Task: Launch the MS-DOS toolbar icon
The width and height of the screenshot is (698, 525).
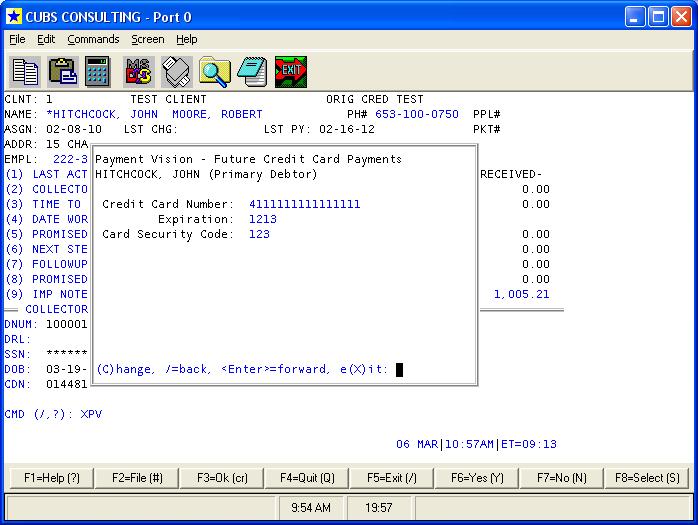Action: click(139, 72)
